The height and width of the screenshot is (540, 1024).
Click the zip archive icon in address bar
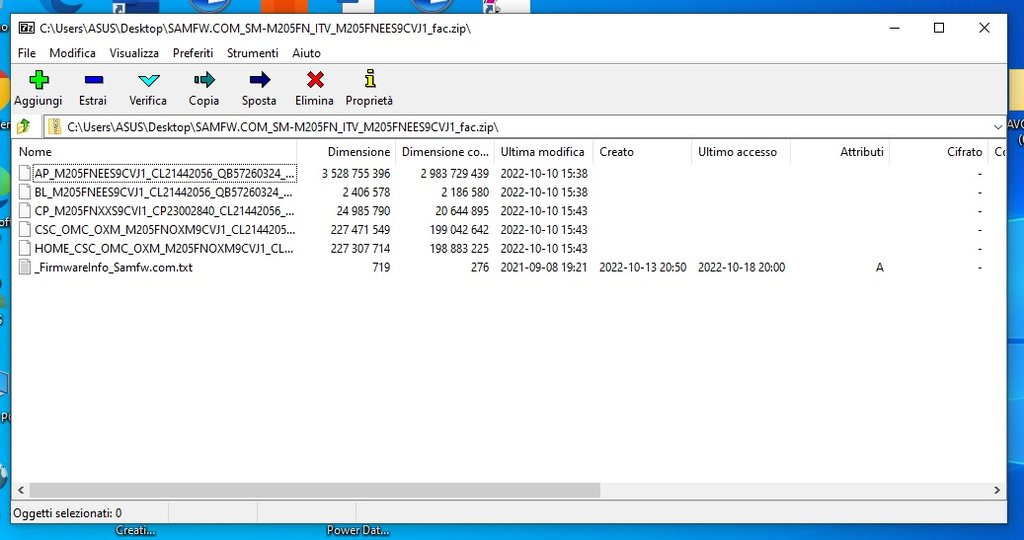[x=55, y=127]
